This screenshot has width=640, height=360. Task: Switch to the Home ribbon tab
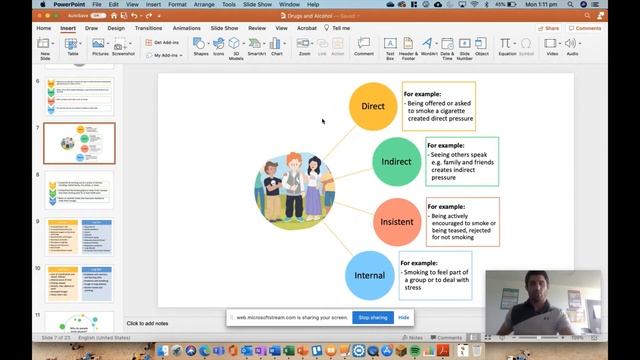click(44, 28)
